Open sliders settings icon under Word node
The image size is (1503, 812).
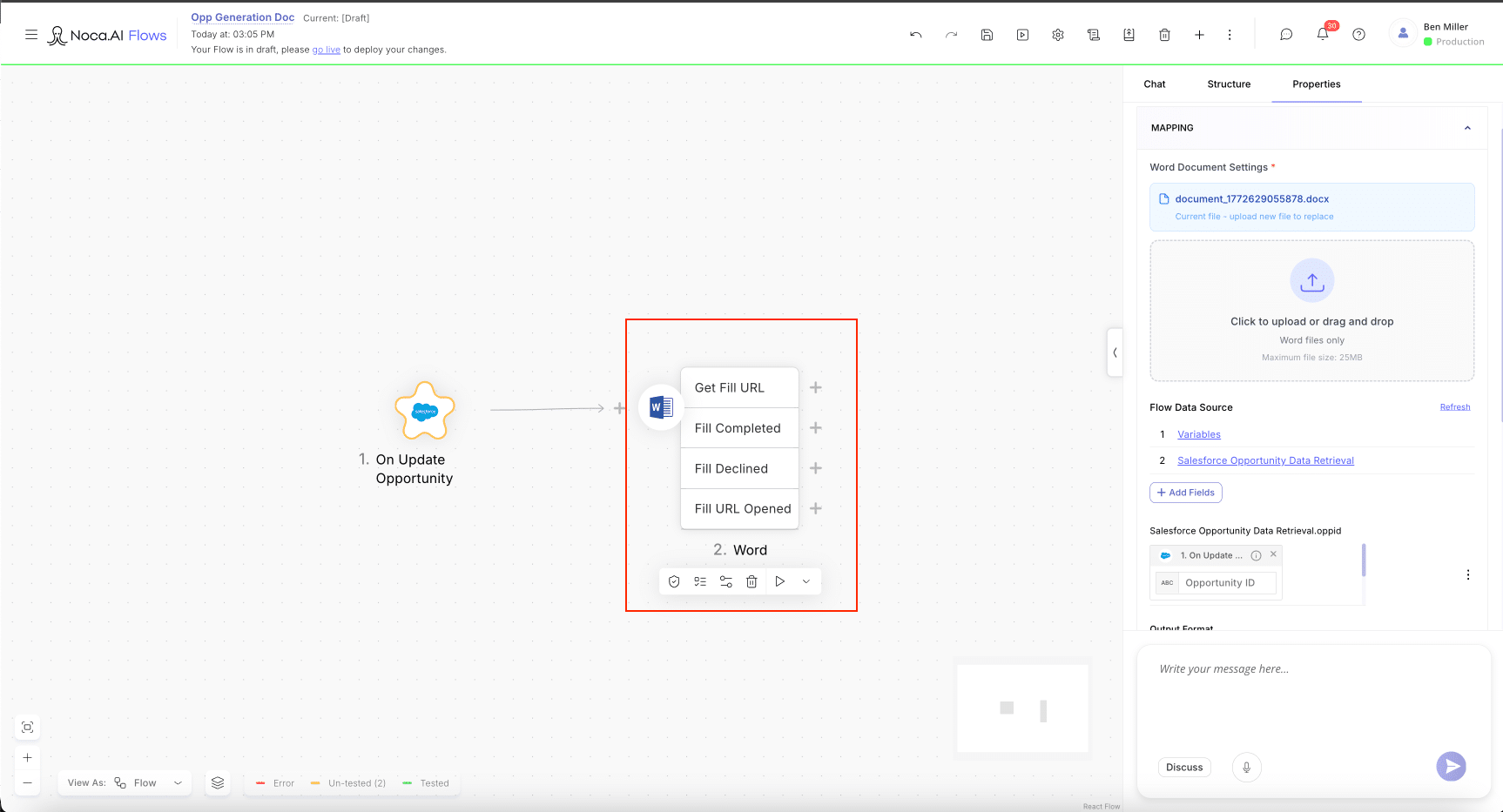[726, 581]
